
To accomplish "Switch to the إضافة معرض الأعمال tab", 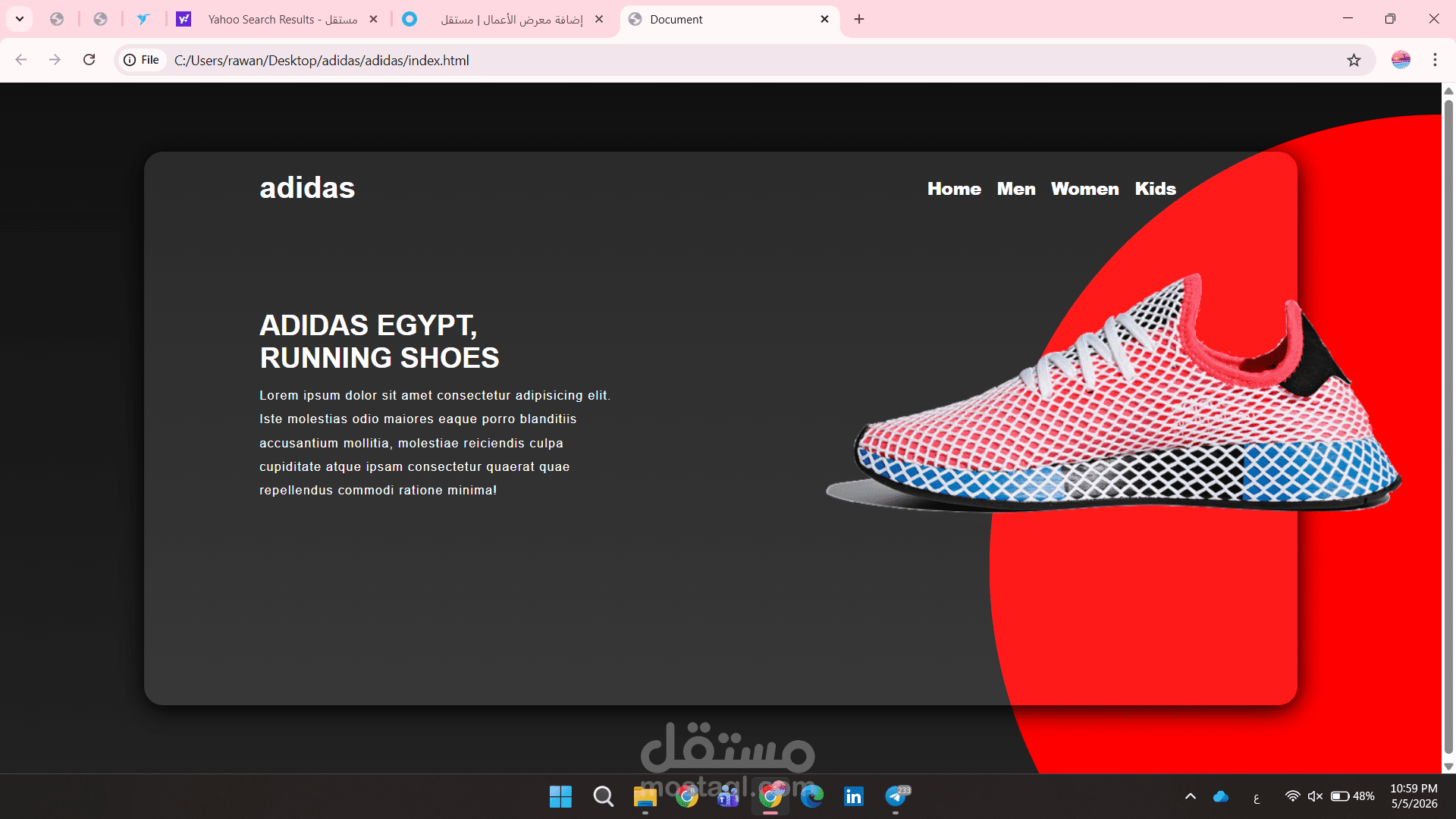I will point(504,19).
